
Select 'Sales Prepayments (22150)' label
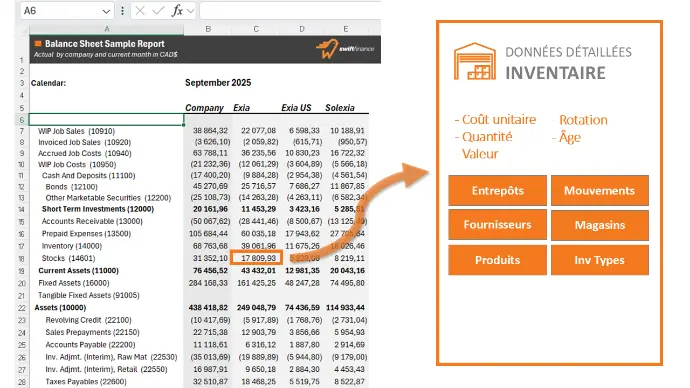pos(92,332)
